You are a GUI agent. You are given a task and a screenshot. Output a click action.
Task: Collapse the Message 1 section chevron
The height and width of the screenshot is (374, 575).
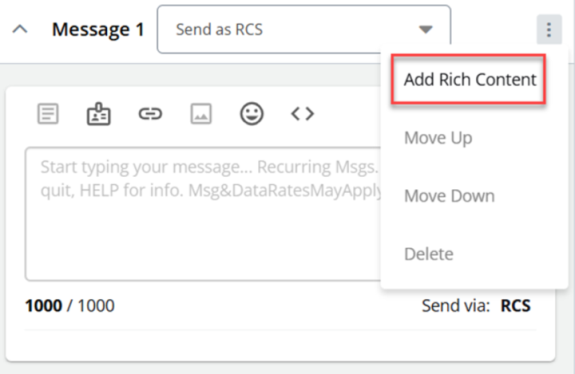point(20,29)
